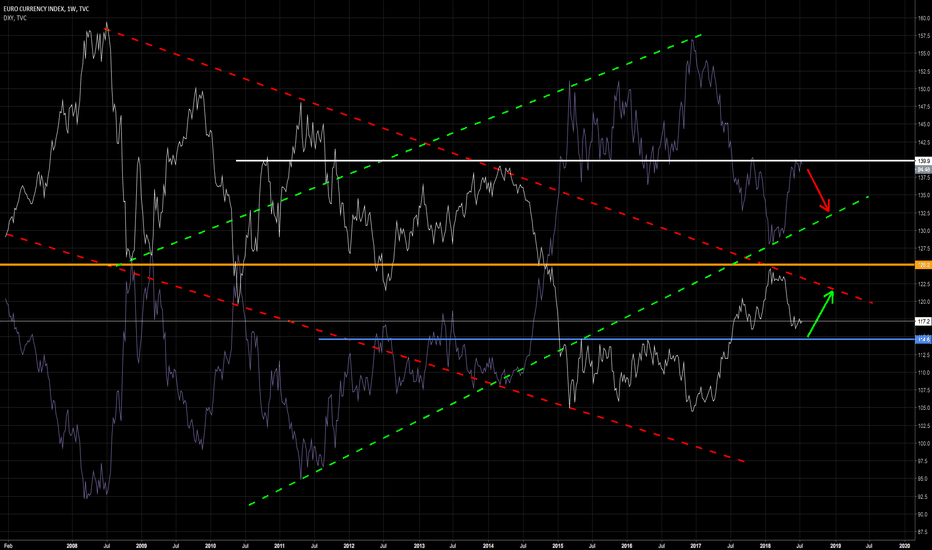Click the 2018 label on time axis

pos(766,545)
